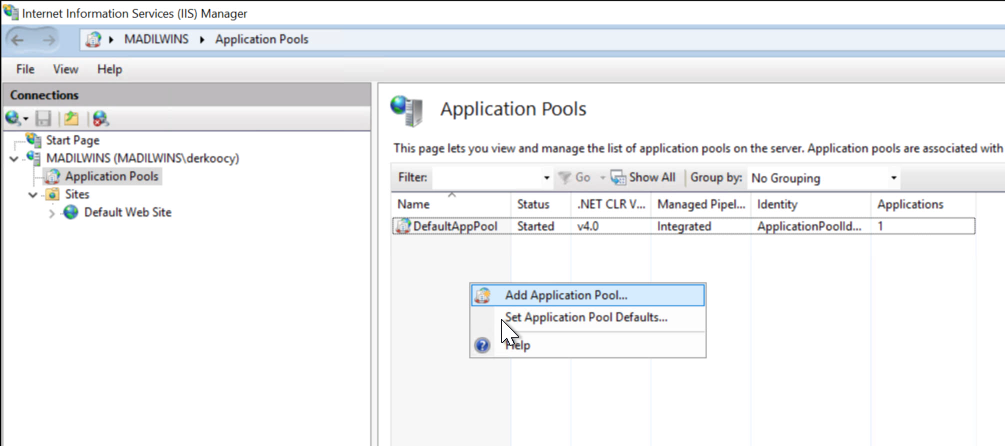Sort by the Status column header
The height and width of the screenshot is (446, 1005).
541,204
